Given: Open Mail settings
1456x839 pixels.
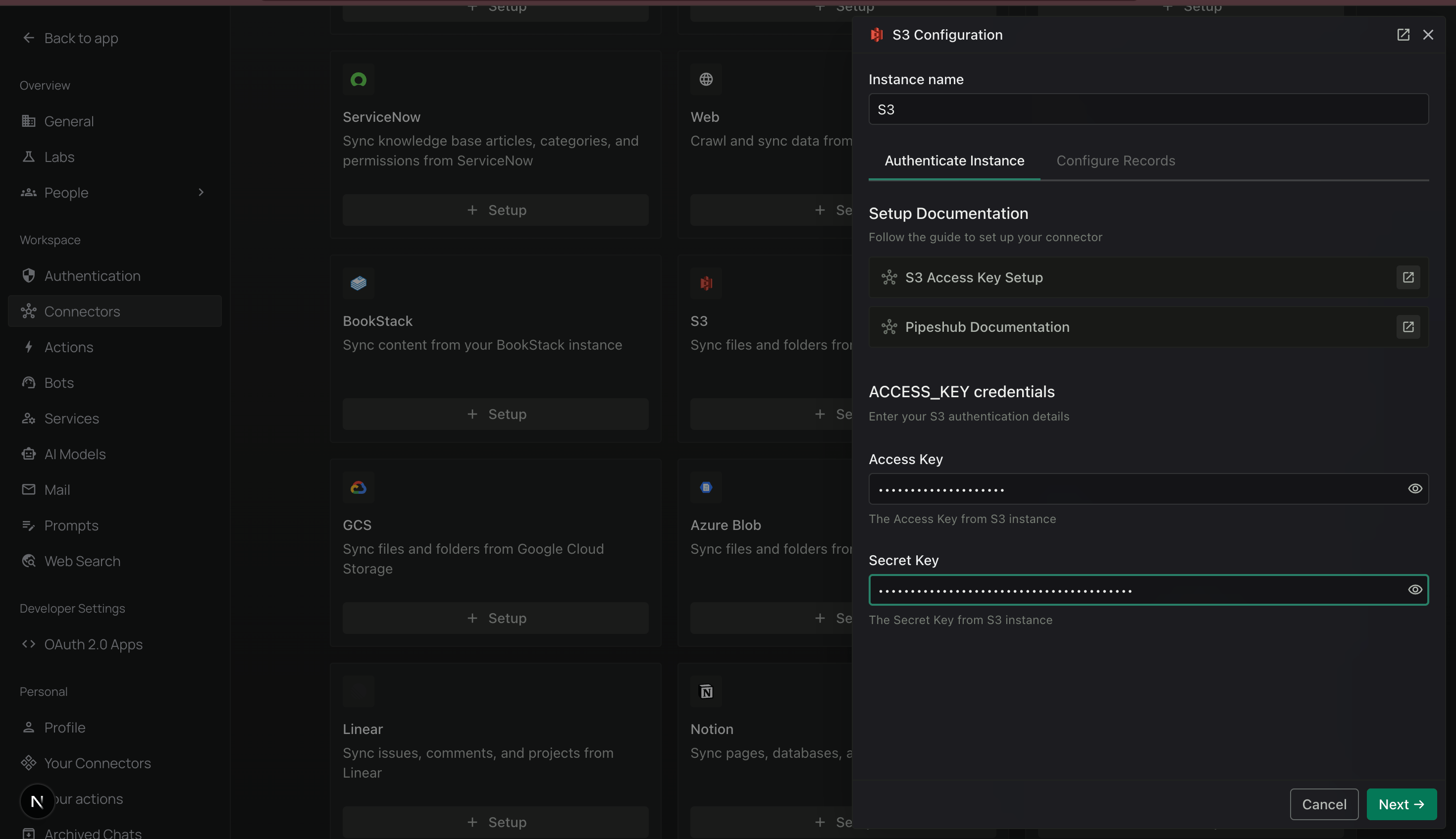Looking at the screenshot, I should pos(115,490).
